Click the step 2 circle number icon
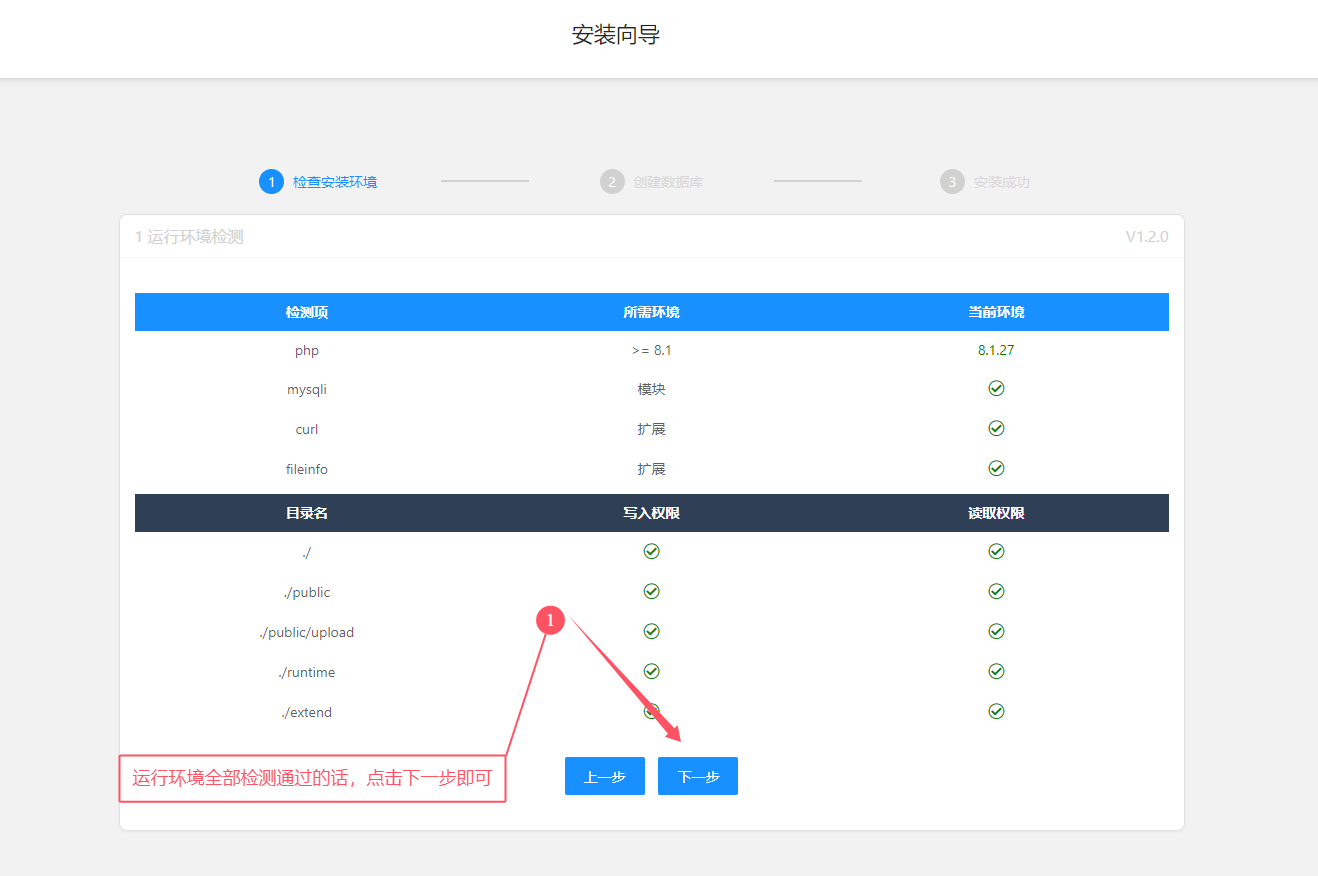 tap(612, 182)
